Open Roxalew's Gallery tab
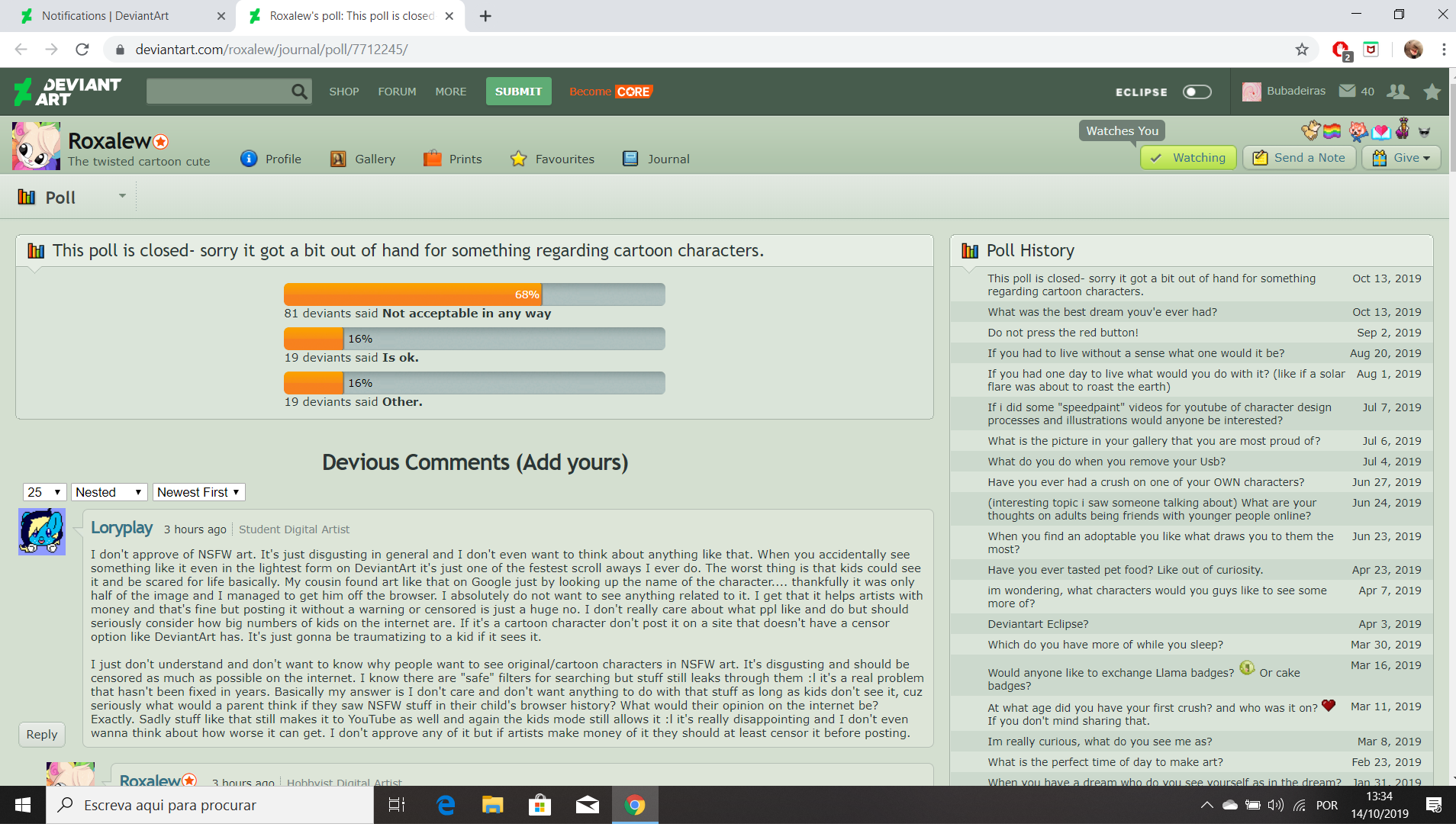The height and width of the screenshot is (827, 1456). click(x=362, y=159)
